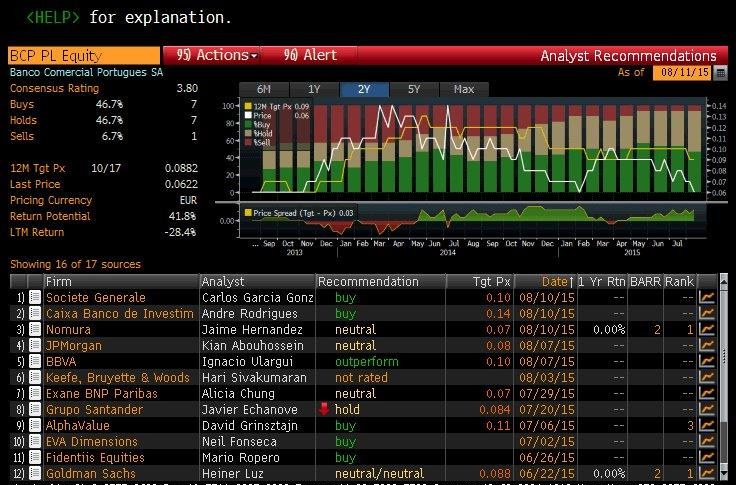Open Nomura firm link
Screen dimensions: 736x485
(x=69, y=330)
